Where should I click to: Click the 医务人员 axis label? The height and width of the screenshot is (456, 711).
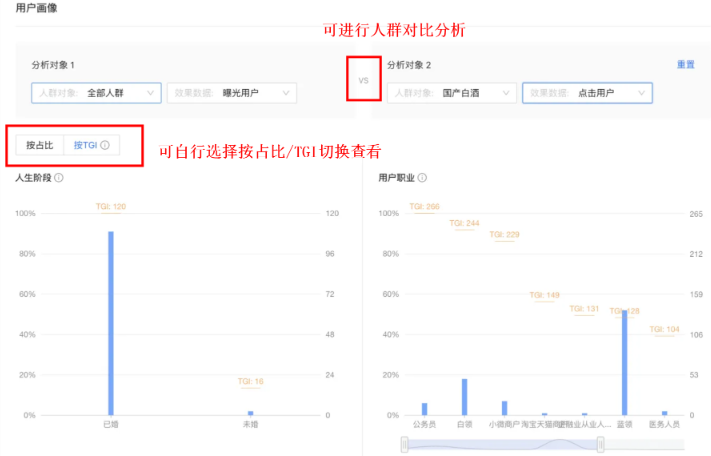point(664,425)
